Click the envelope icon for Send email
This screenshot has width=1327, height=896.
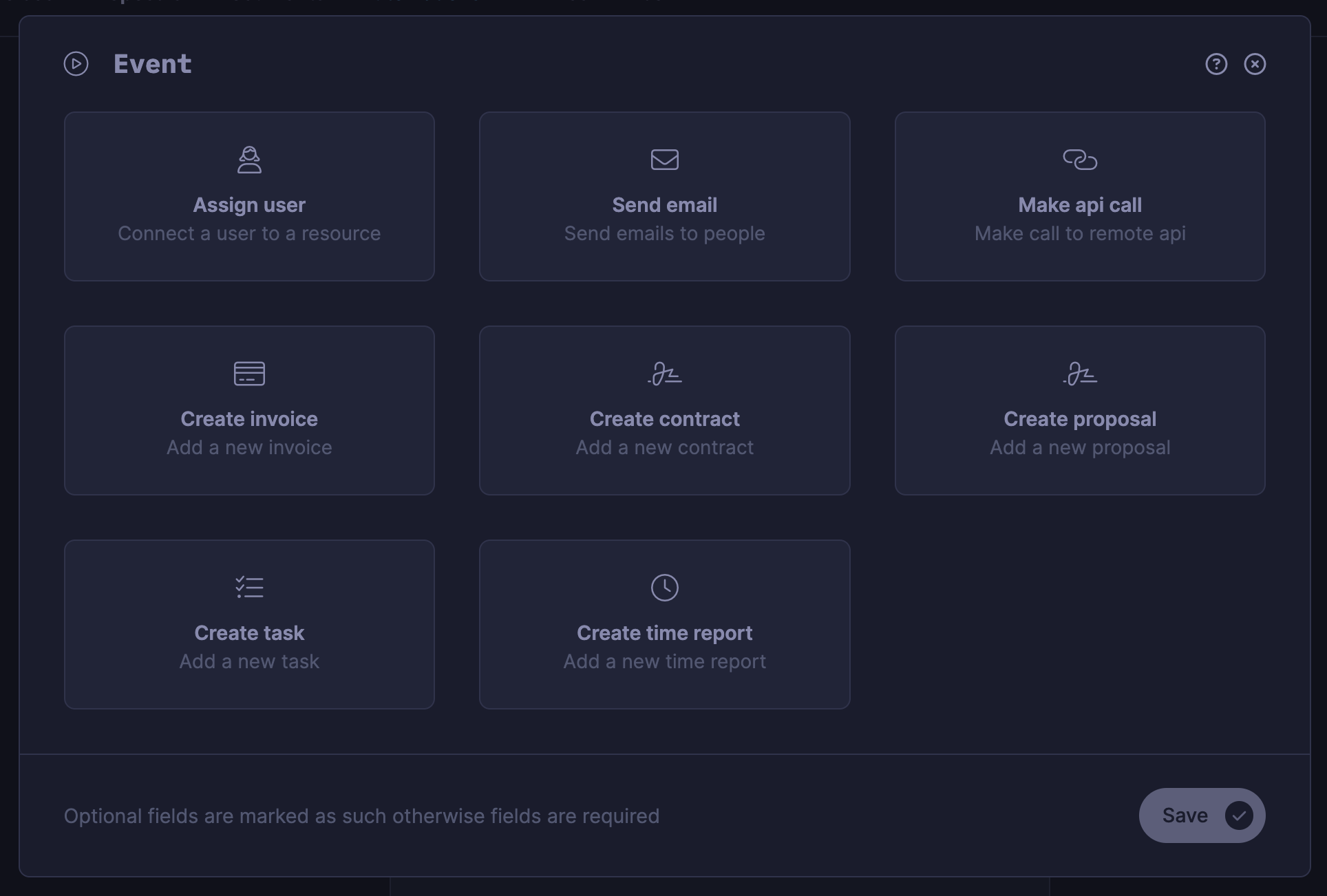[x=664, y=160]
